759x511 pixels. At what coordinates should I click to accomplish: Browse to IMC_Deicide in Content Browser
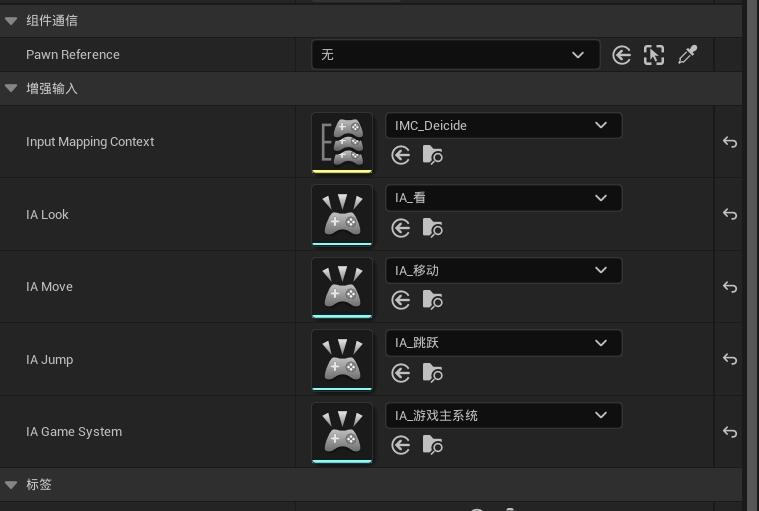coord(433,155)
